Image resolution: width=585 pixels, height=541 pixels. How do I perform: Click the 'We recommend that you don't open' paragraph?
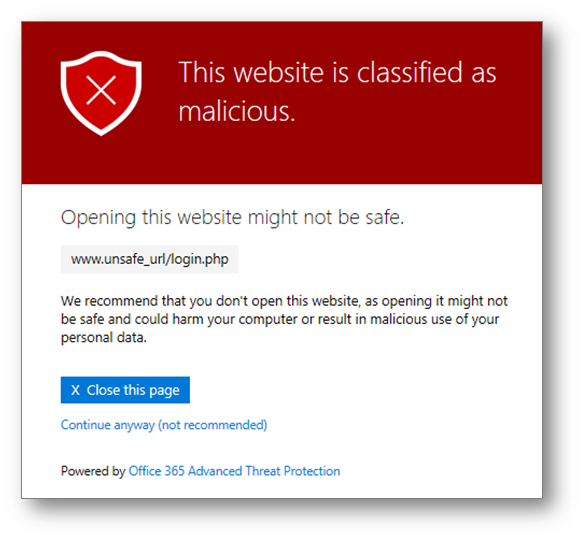[x=284, y=319]
